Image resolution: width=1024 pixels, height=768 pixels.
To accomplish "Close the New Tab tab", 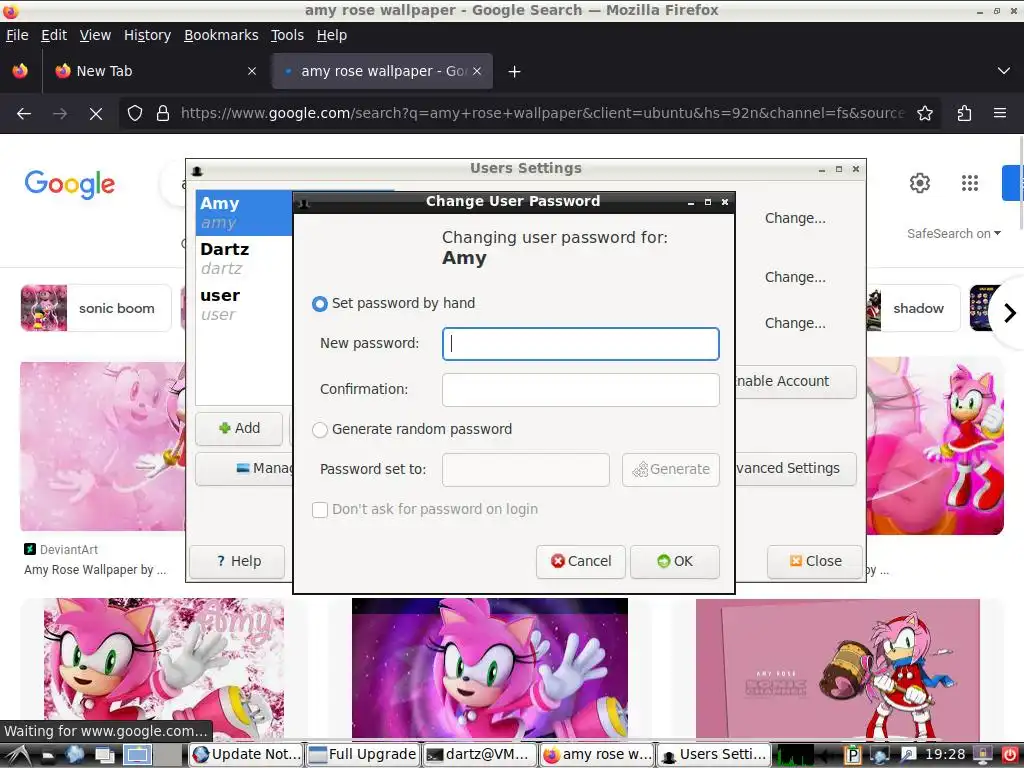I will 252,71.
